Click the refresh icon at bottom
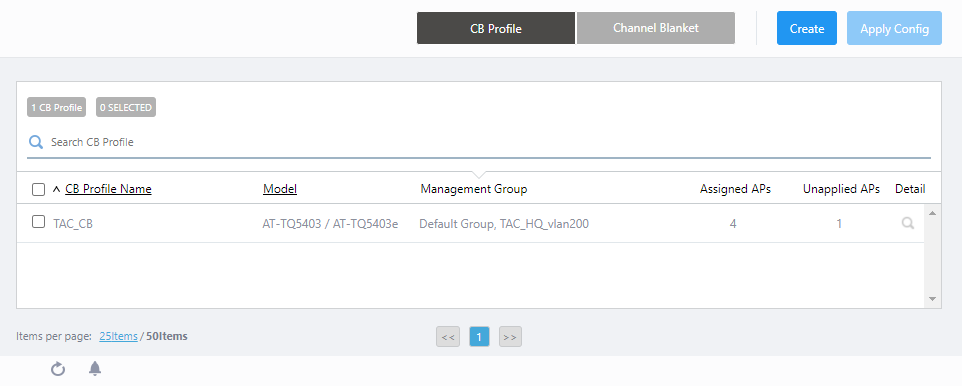Viewport: 962px width, 386px height. [x=58, y=369]
